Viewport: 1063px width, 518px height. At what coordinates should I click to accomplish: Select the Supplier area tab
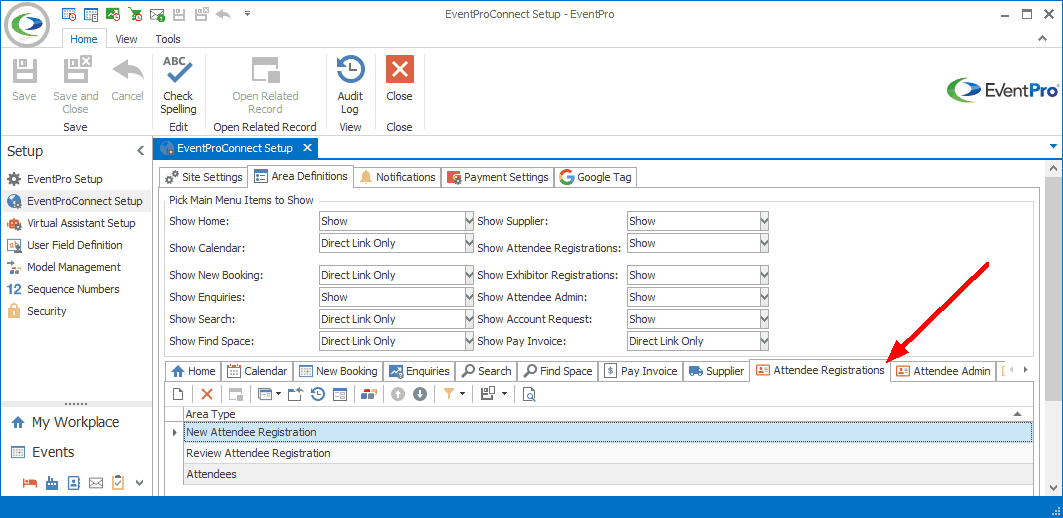click(716, 371)
